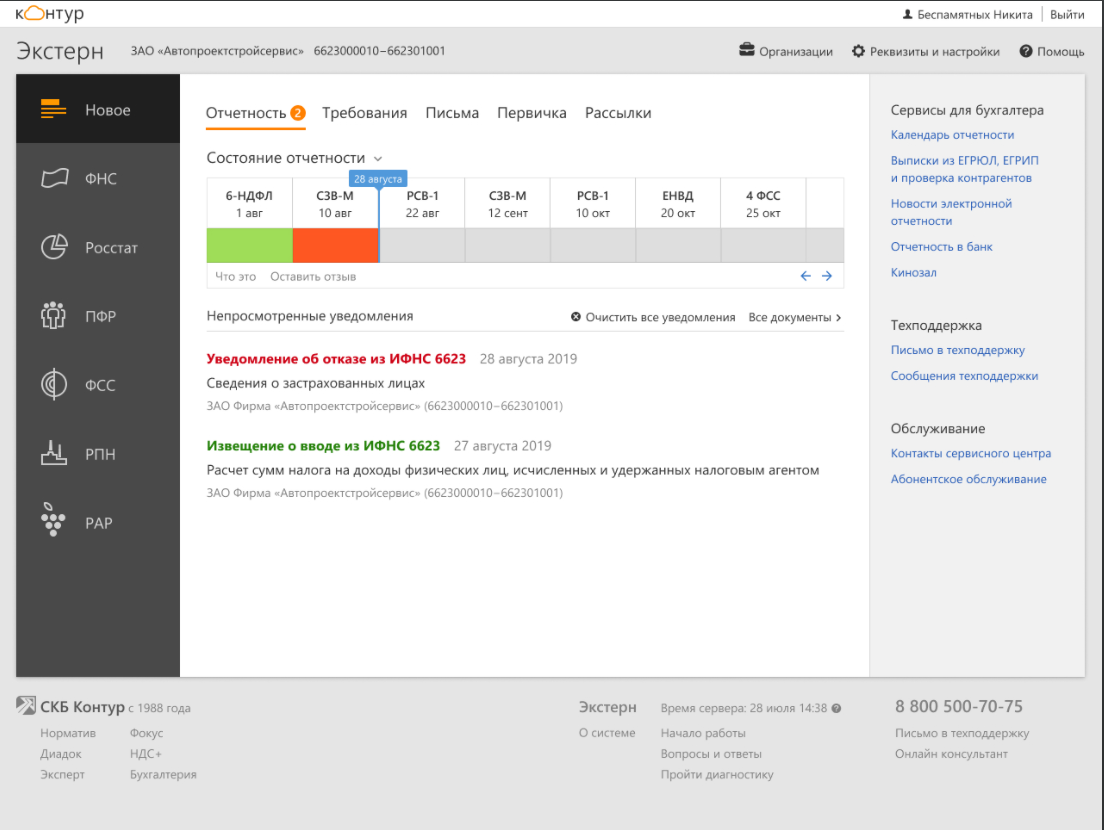Open Норматив footer link

point(68,734)
